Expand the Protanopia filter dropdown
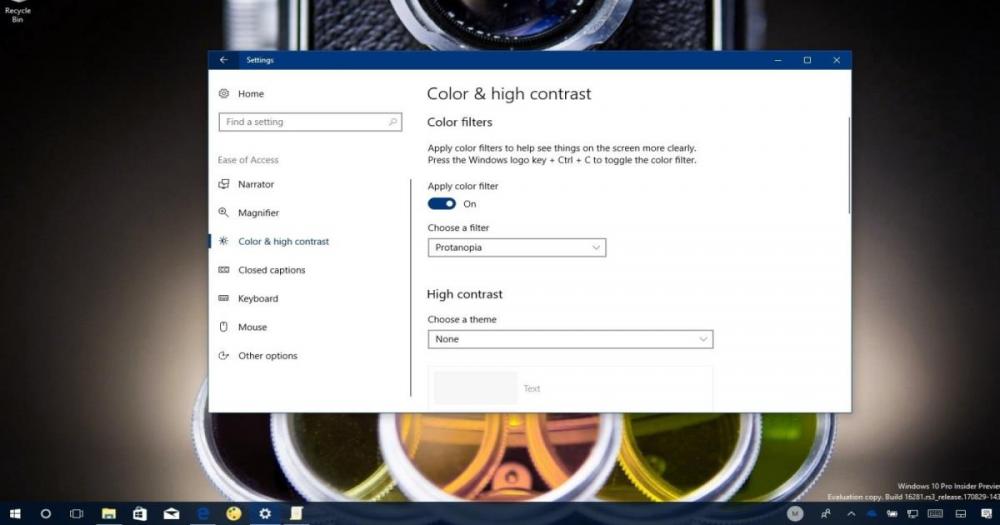This screenshot has width=1000, height=525. click(x=516, y=247)
